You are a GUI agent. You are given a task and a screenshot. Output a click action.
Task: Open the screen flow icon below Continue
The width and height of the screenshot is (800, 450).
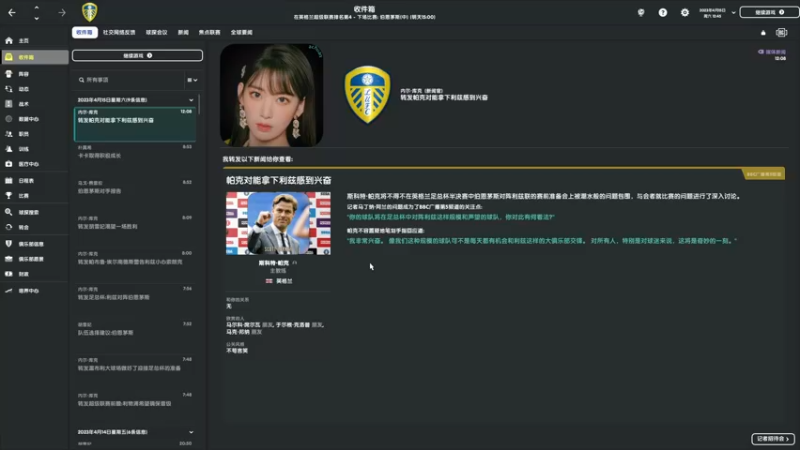[782, 33]
